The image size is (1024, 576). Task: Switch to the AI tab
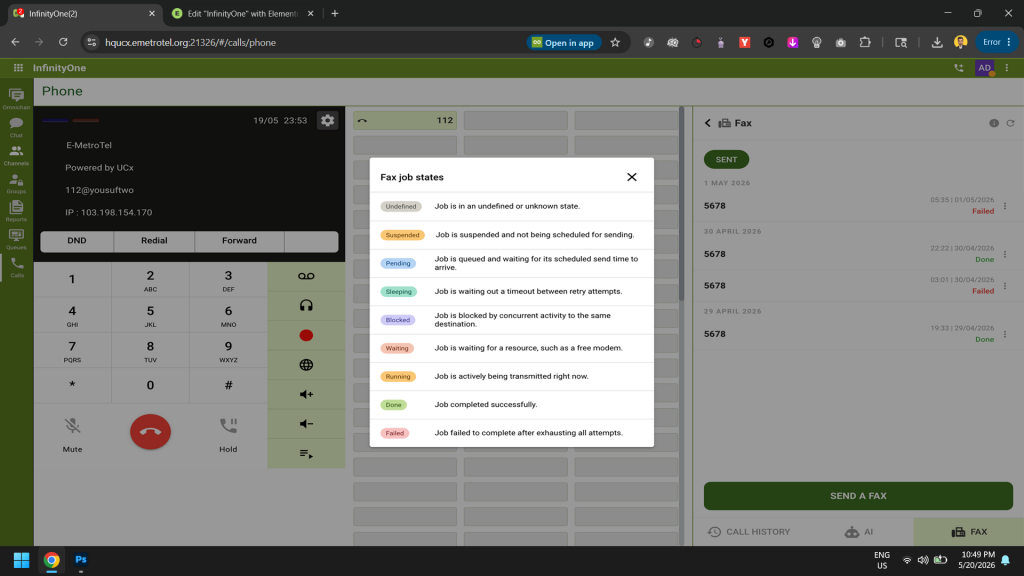858,532
